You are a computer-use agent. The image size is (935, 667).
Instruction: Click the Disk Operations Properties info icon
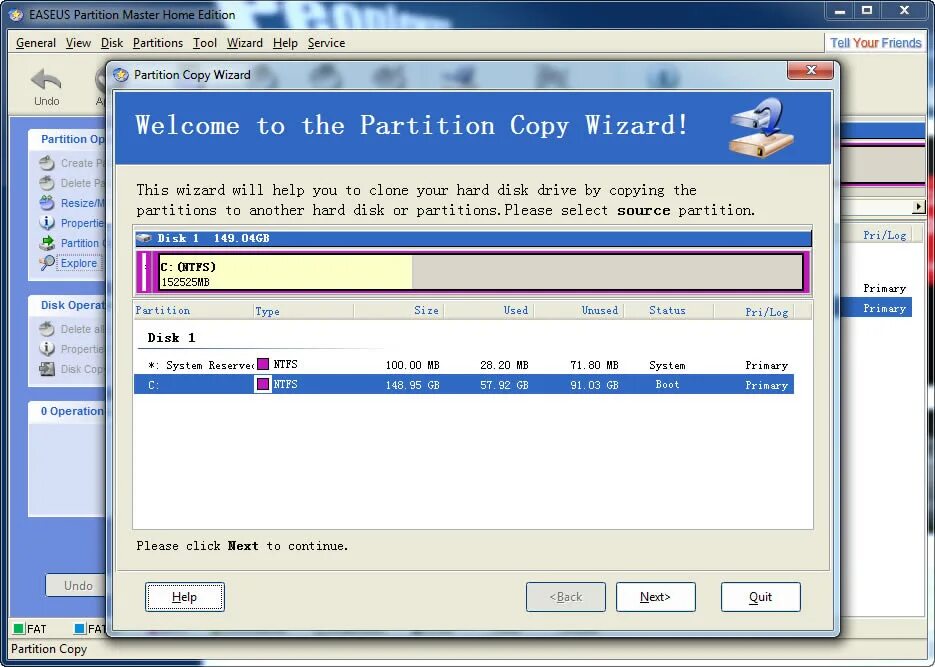pyautogui.click(x=47, y=348)
